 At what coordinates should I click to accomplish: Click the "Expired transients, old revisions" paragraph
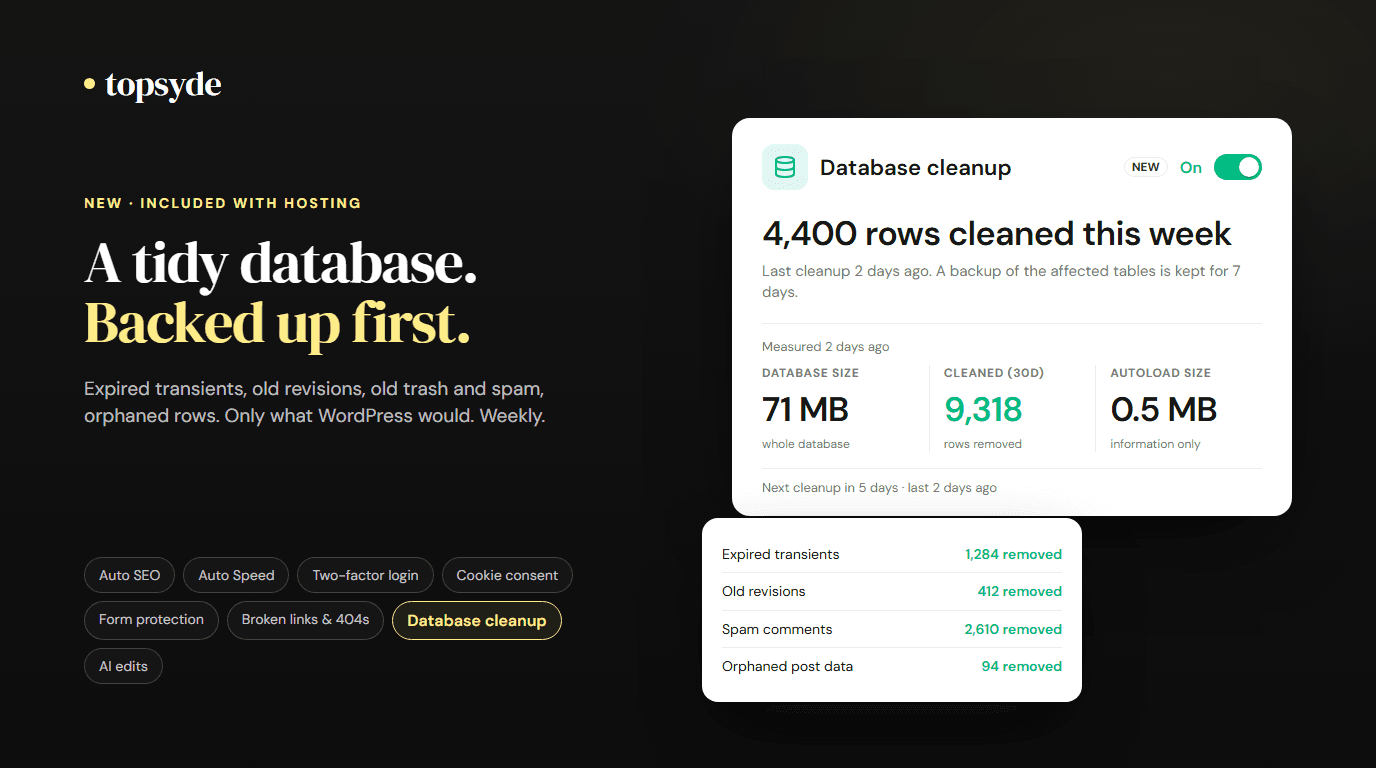pyautogui.click(x=314, y=402)
